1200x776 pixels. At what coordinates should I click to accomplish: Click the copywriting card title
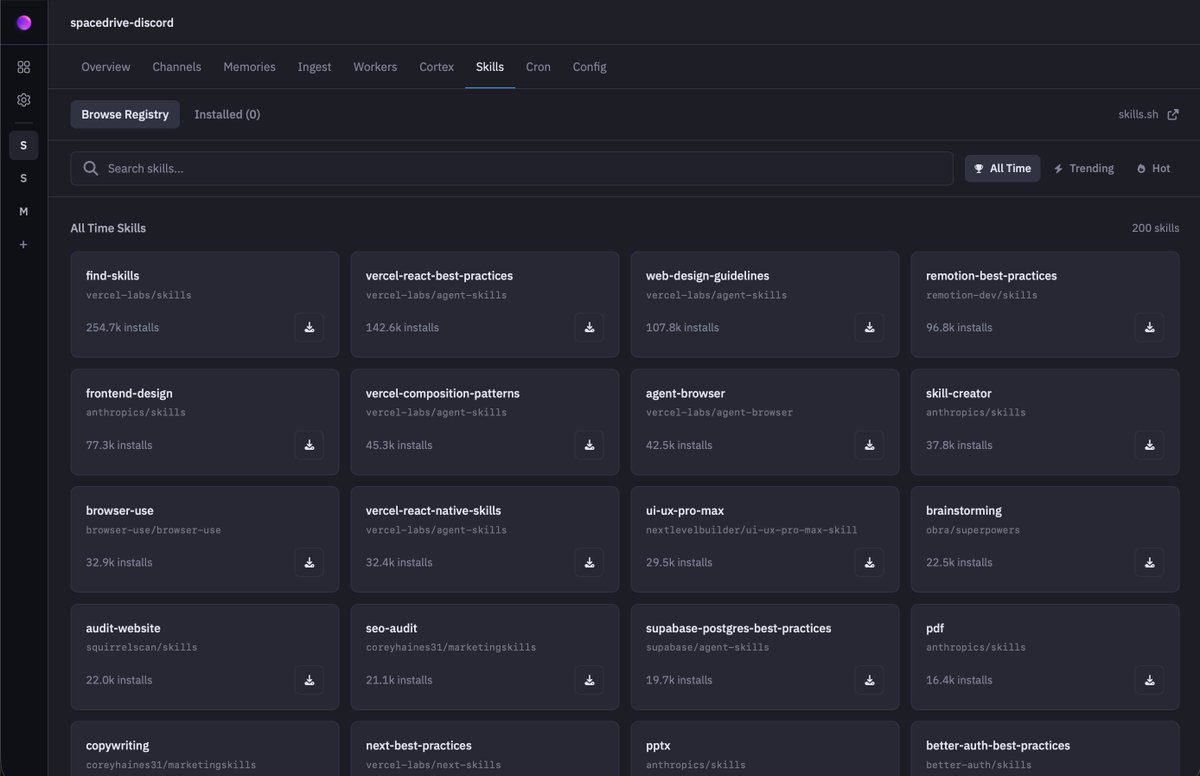click(118, 746)
